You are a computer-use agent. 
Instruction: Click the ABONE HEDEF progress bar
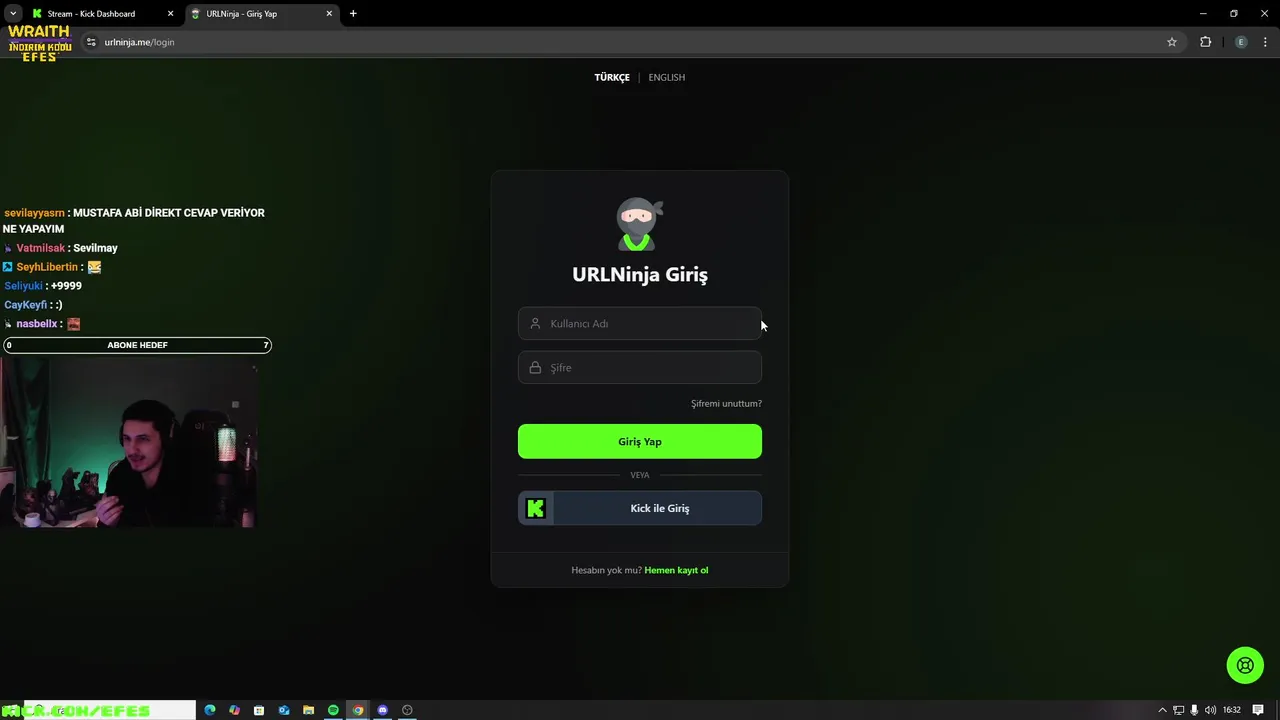[x=137, y=345]
